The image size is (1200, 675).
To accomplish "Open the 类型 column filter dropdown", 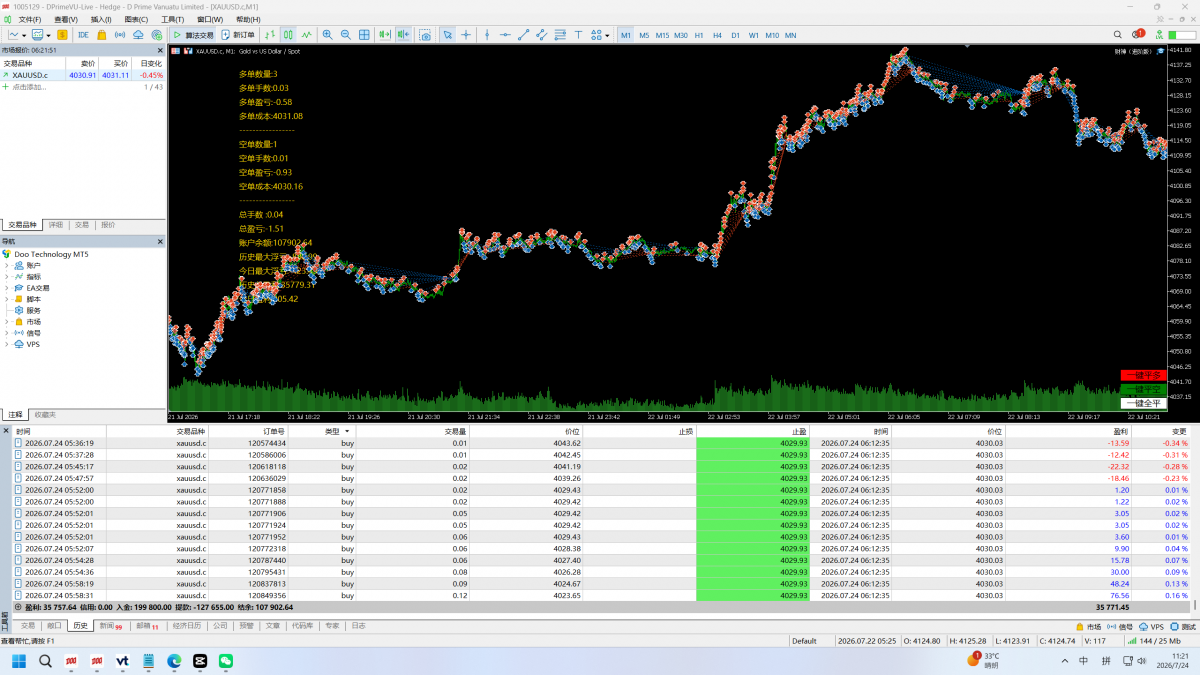I will [347, 431].
